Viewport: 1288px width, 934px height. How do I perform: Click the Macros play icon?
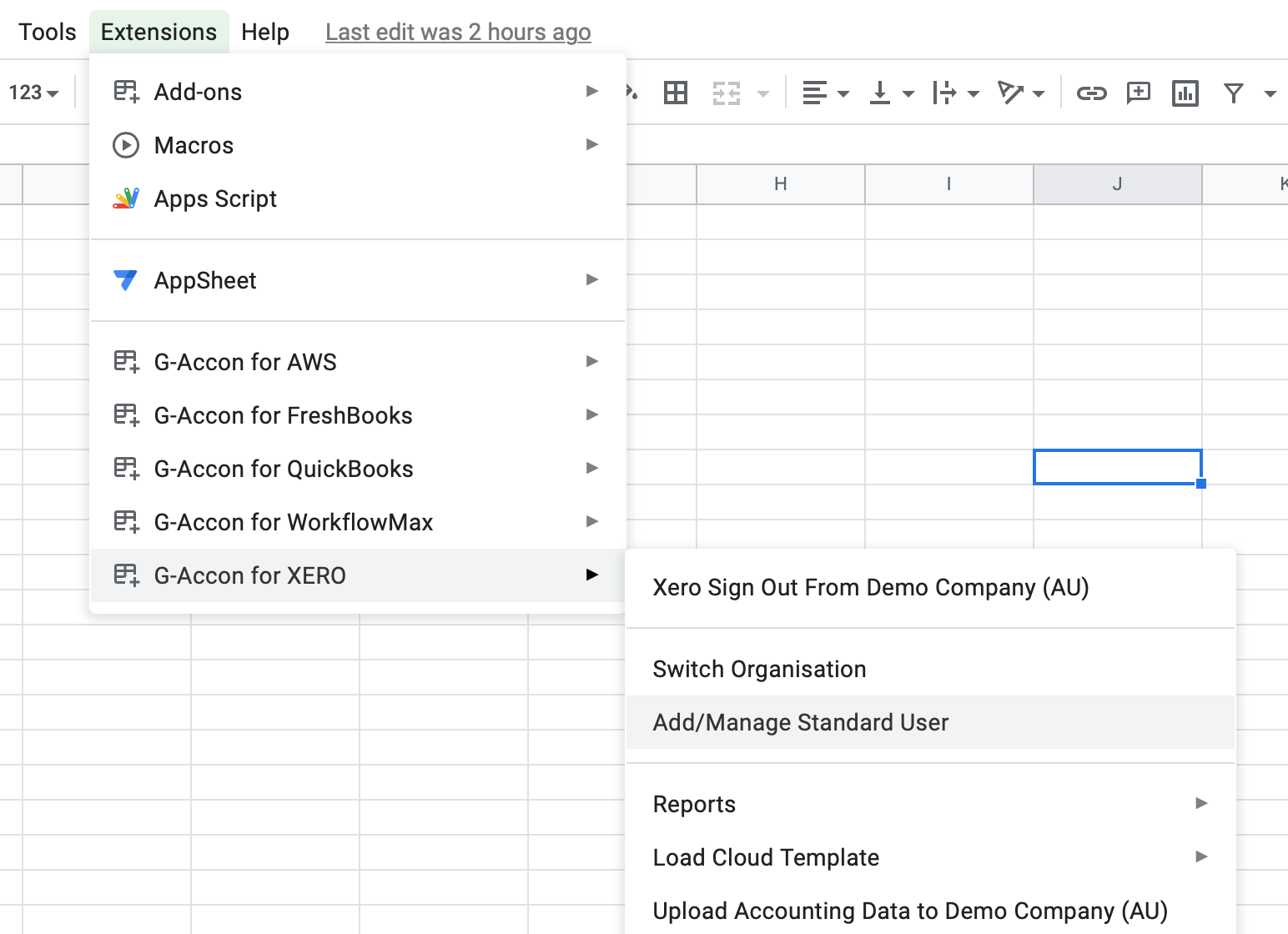[x=126, y=145]
